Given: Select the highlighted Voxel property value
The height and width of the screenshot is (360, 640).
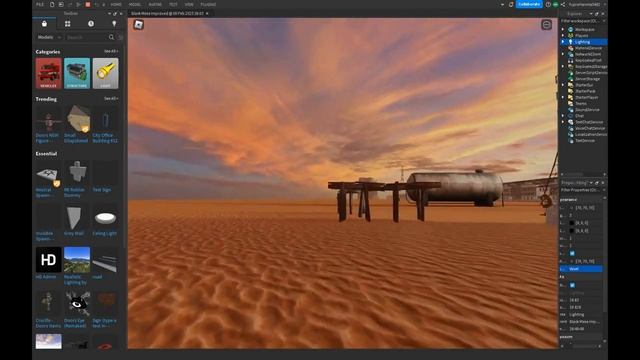Looking at the screenshot, I should pyautogui.click(x=585, y=269).
